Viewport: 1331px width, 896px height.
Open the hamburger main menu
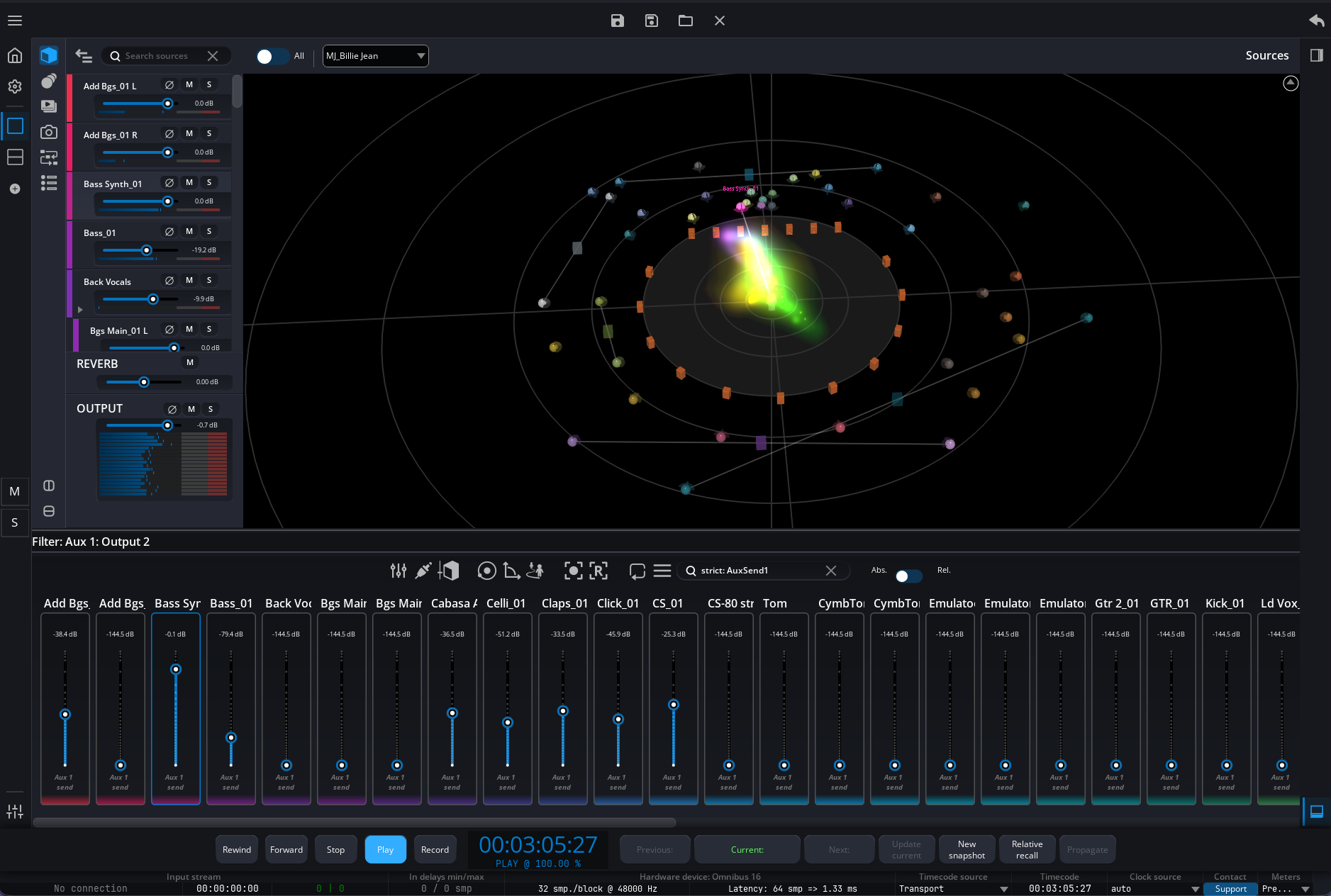point(15,21)
